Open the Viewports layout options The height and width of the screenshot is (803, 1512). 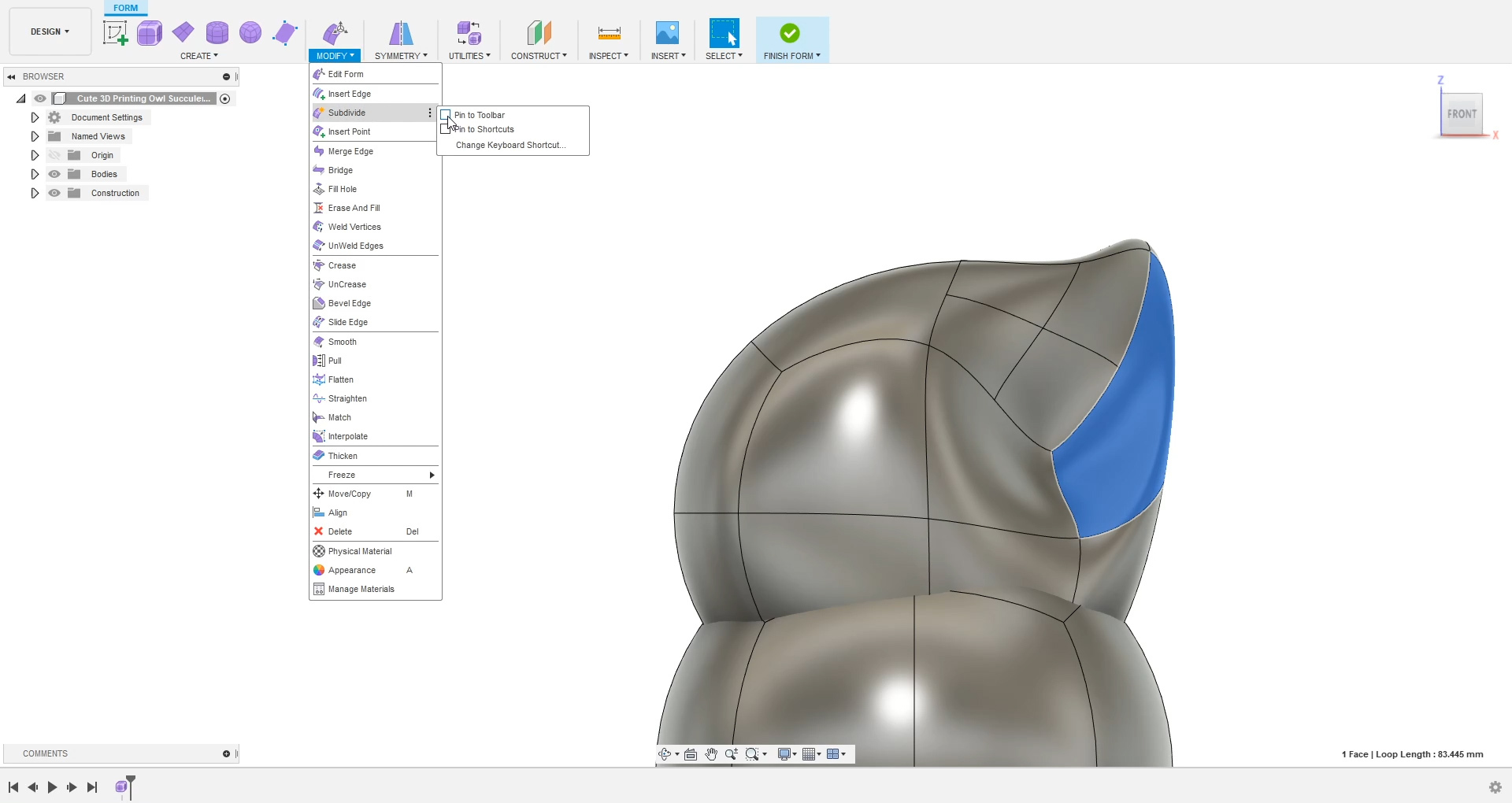(833, 754)
